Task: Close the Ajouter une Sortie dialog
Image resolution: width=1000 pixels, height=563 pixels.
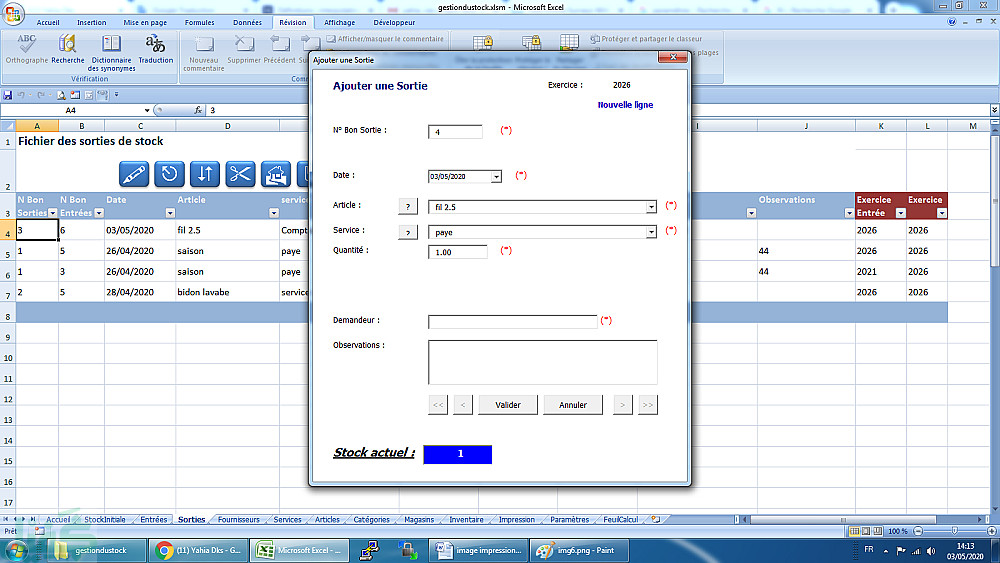Action: point(673,57)
